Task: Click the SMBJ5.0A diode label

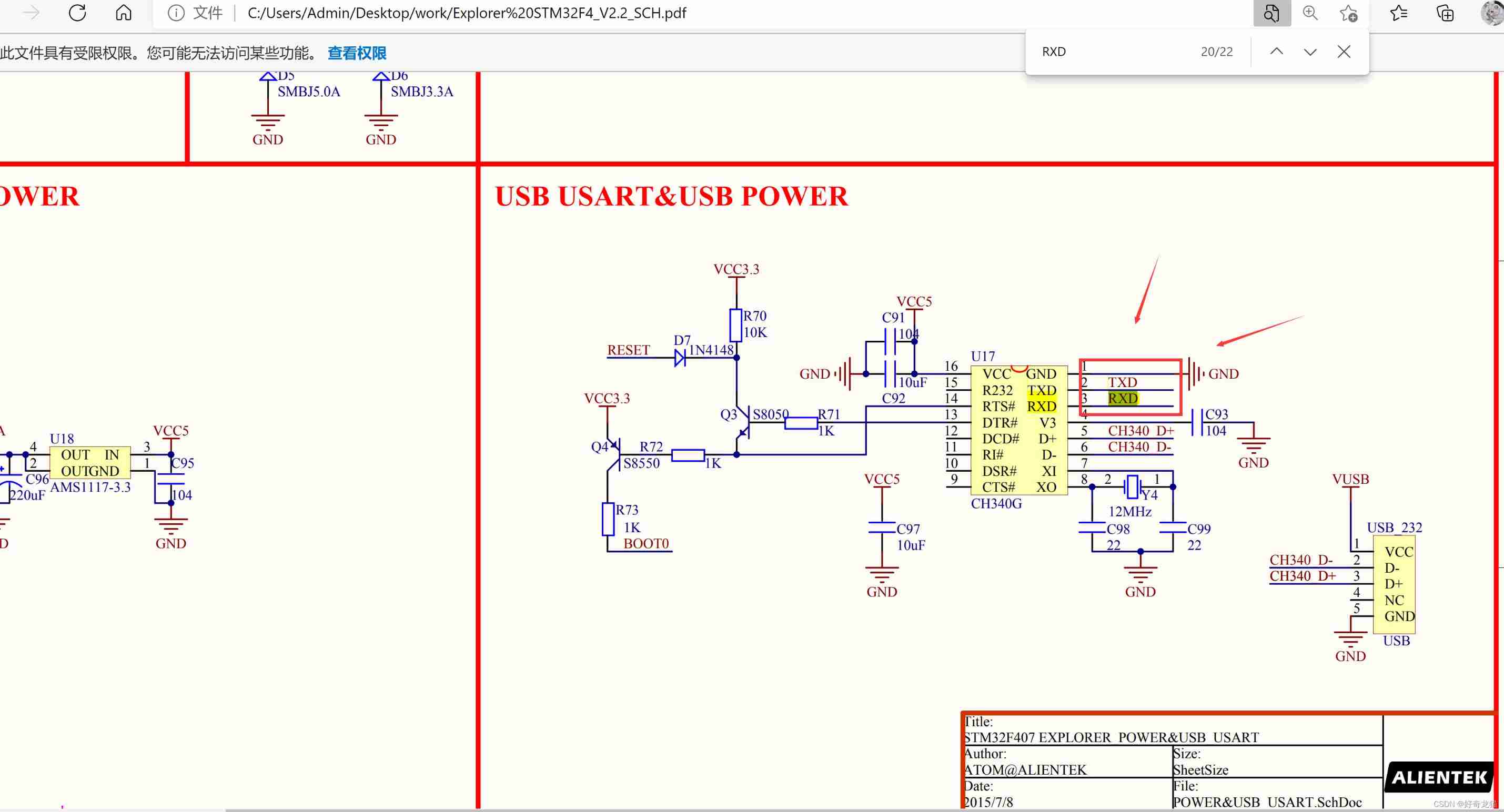Action: (309, 92)
